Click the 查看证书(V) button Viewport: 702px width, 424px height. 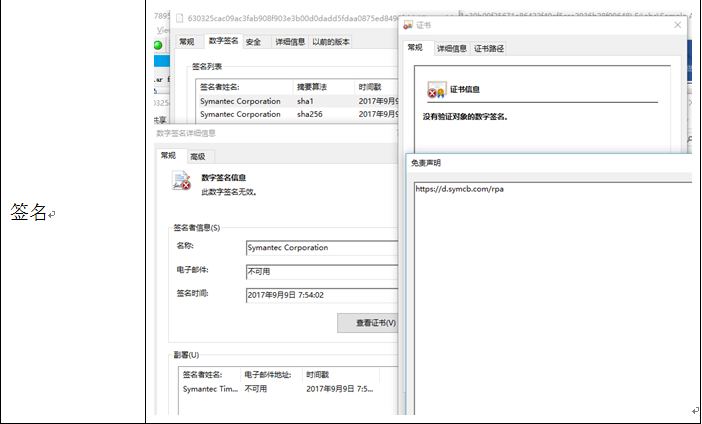click(368, 323)
